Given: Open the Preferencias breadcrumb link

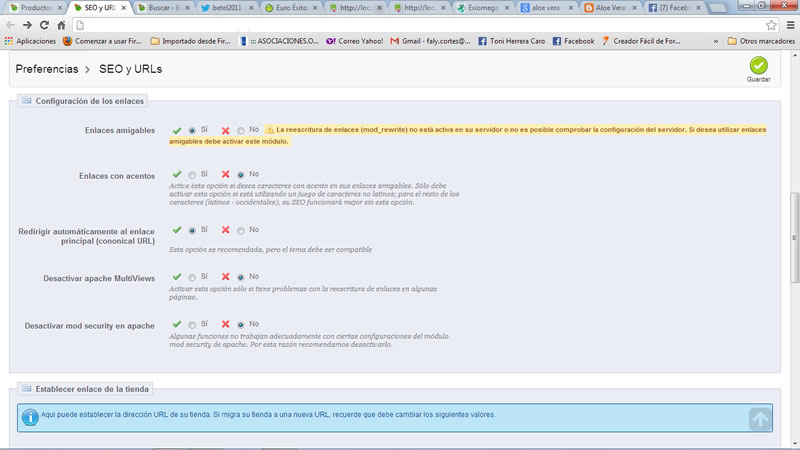Looking at the screenshot, I should [47, 69].
